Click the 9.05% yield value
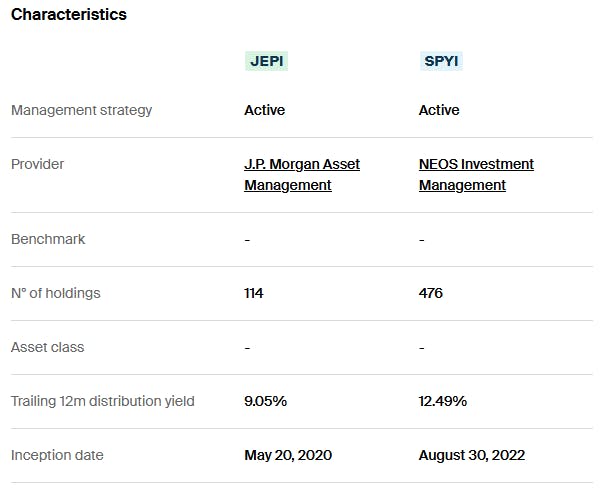 265,401
